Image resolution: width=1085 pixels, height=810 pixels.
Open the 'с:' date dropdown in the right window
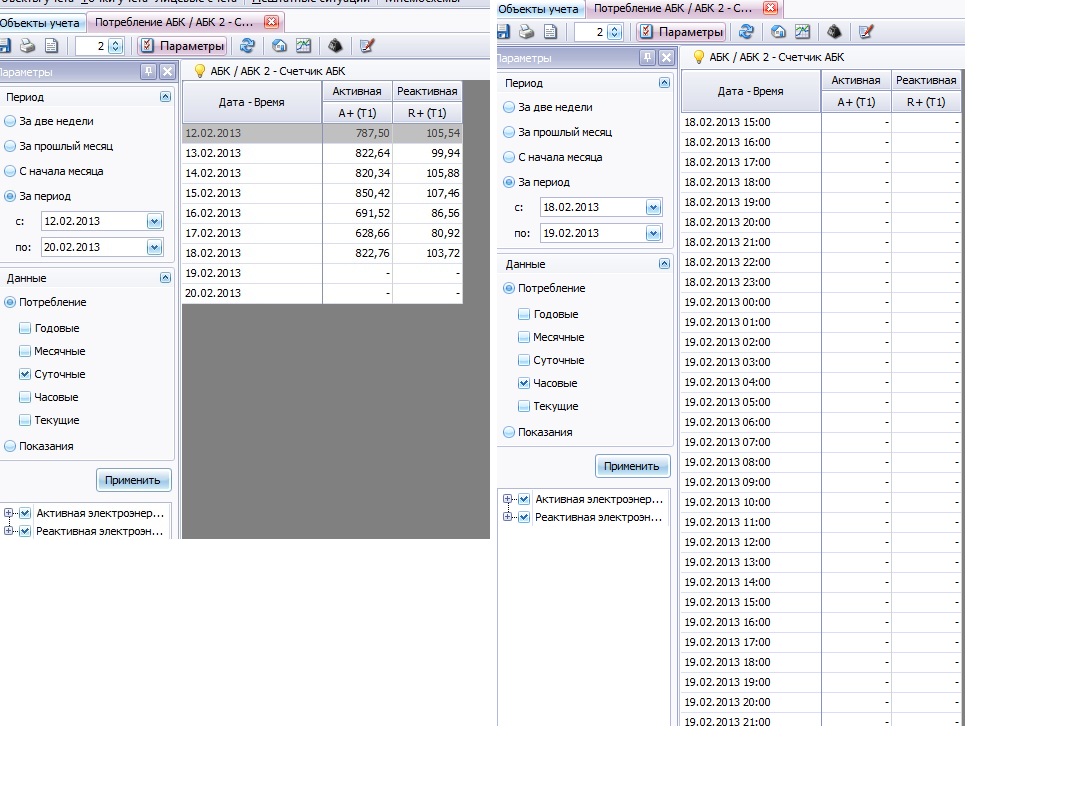653,207
